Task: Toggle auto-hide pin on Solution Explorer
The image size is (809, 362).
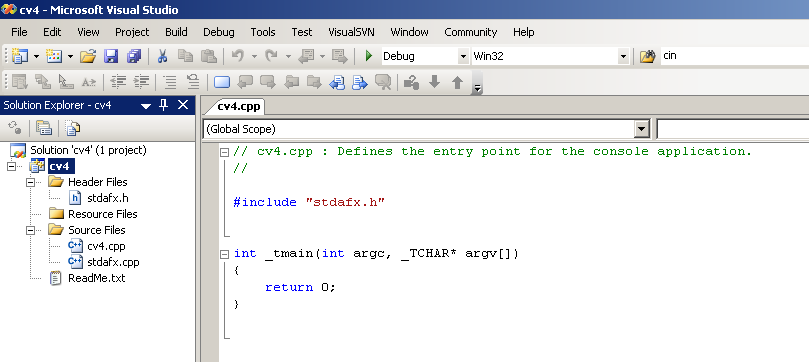Action: click(x=164, y=105)
